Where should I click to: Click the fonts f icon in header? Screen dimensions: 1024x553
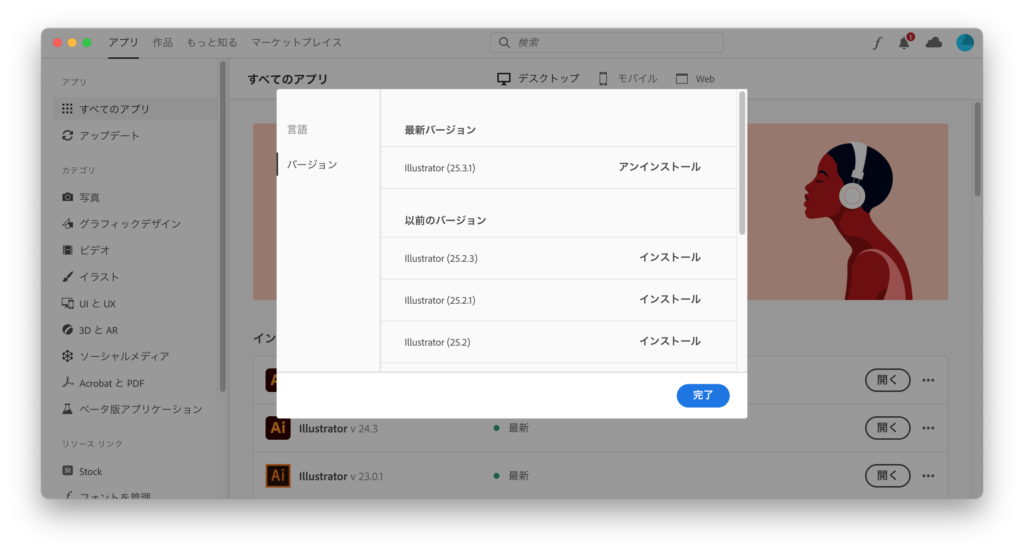877,43
